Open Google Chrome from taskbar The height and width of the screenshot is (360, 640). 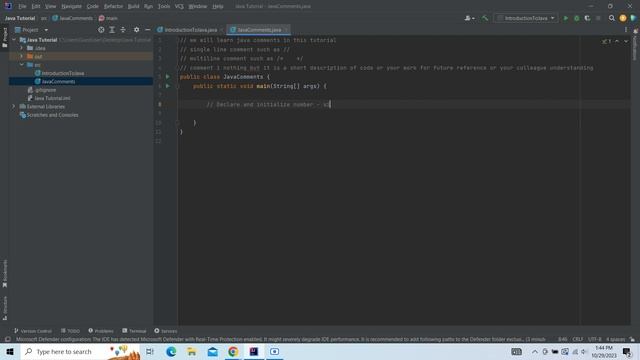233,351
